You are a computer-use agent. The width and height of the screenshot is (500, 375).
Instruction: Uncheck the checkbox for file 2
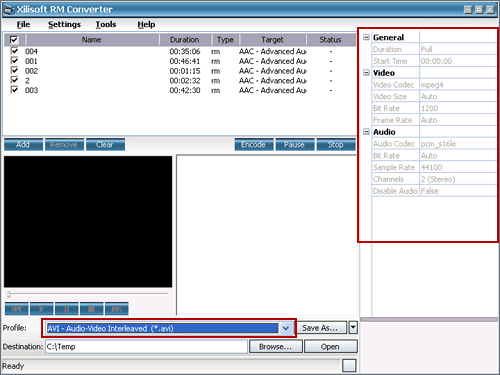coord(14,80)
